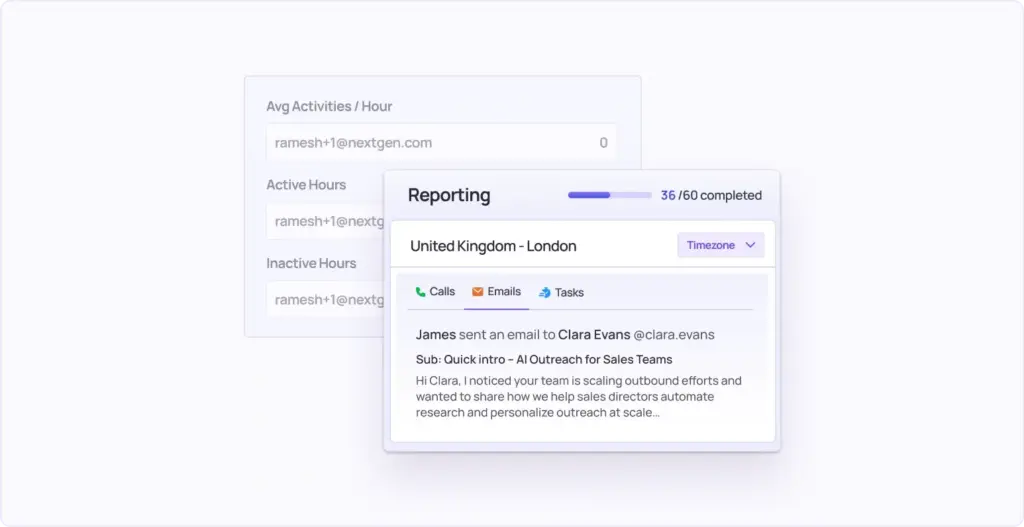Switch to the Calls tab label
This screenshot has height=527, width=1024.
(x=442, y=292)
